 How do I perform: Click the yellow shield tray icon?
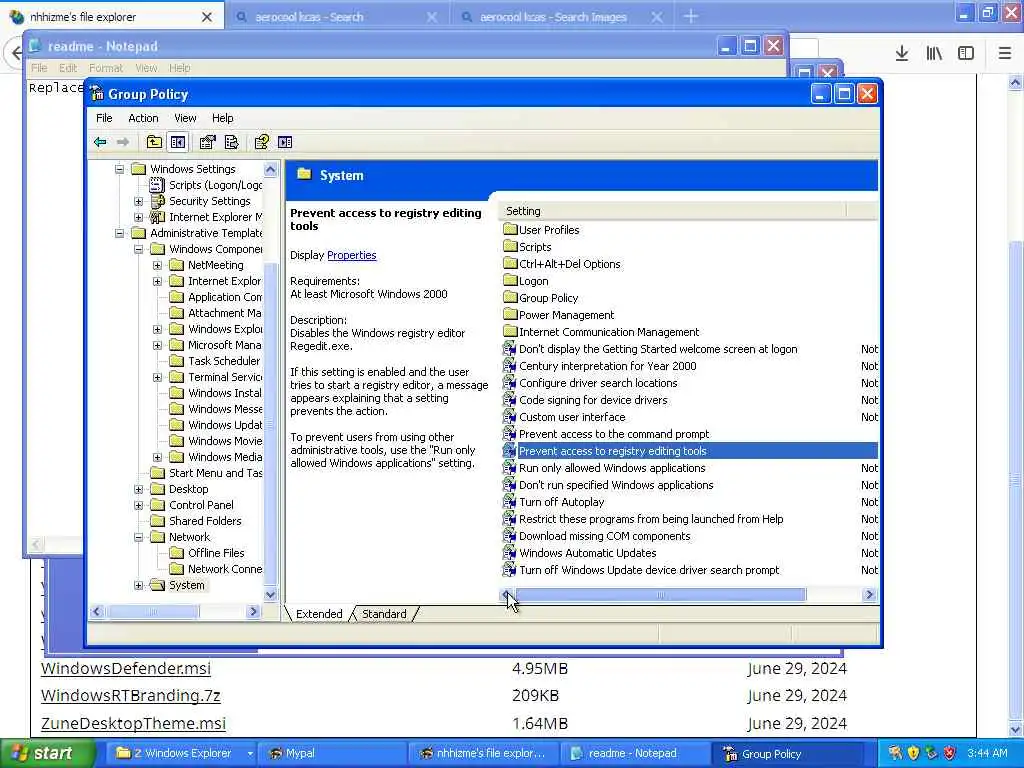coord(913,753)
